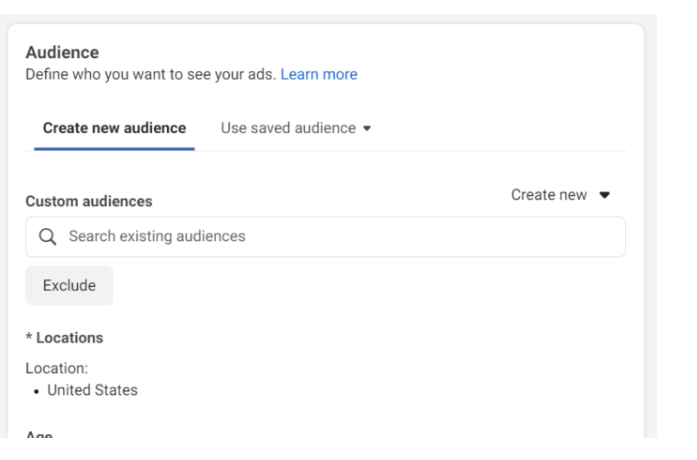The width and height of the screenshot is (697, 460).
Task: Click the Audience panel heading
Action: 60,53
